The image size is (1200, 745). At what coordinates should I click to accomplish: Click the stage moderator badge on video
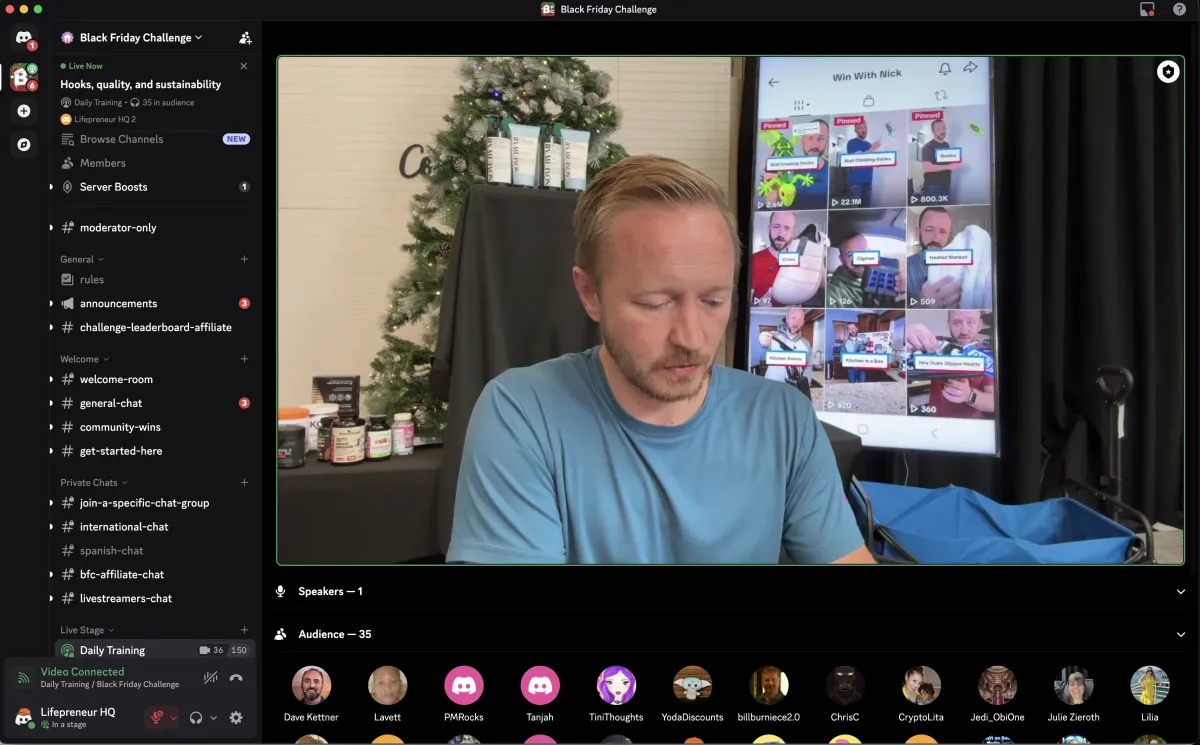pos(1168,72)
